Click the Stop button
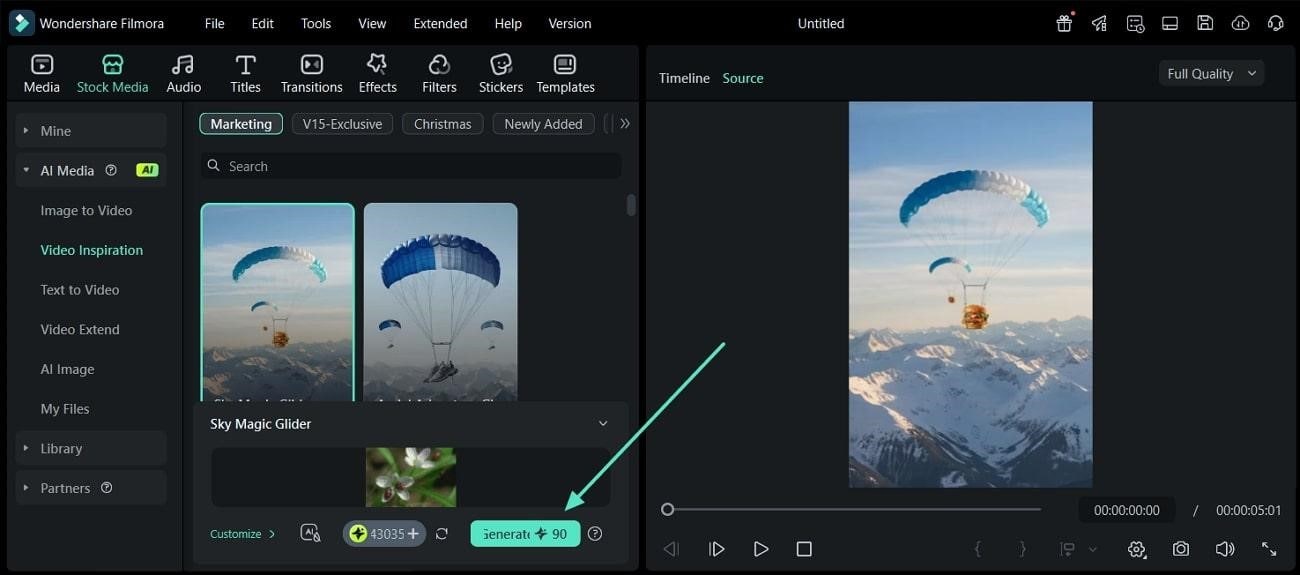Viewport: 1300px width, 575px height. coord(804,549)
